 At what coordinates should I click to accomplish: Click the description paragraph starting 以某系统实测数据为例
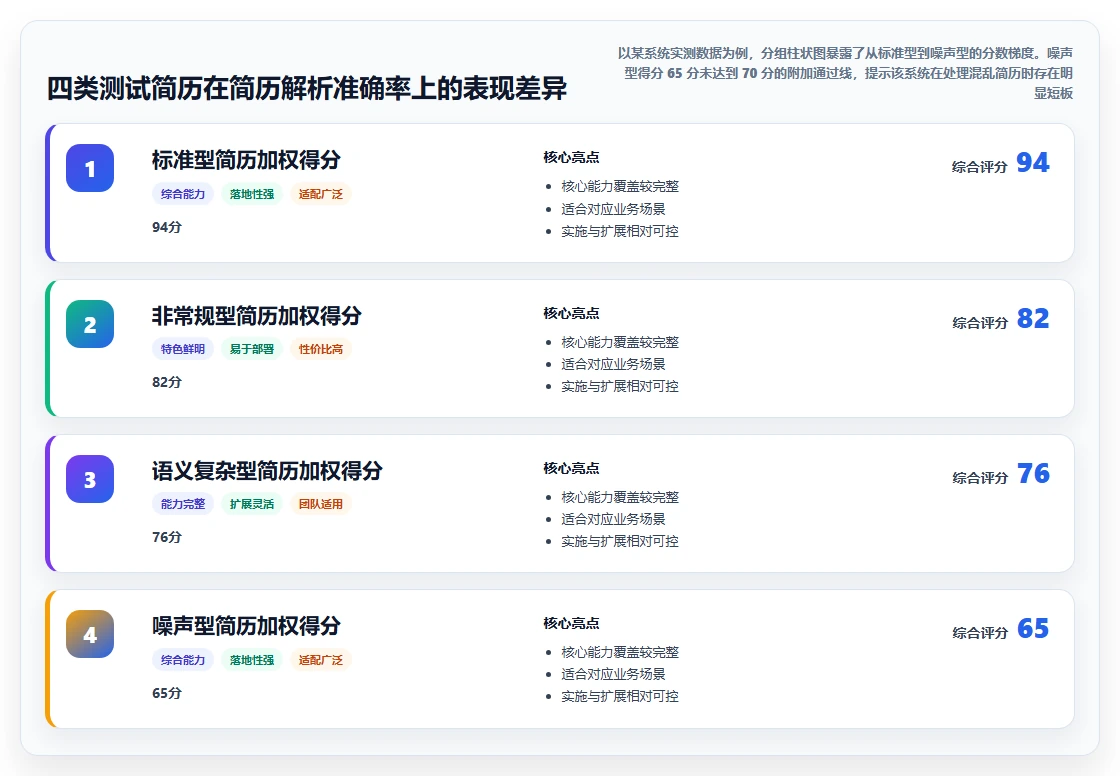846,73
